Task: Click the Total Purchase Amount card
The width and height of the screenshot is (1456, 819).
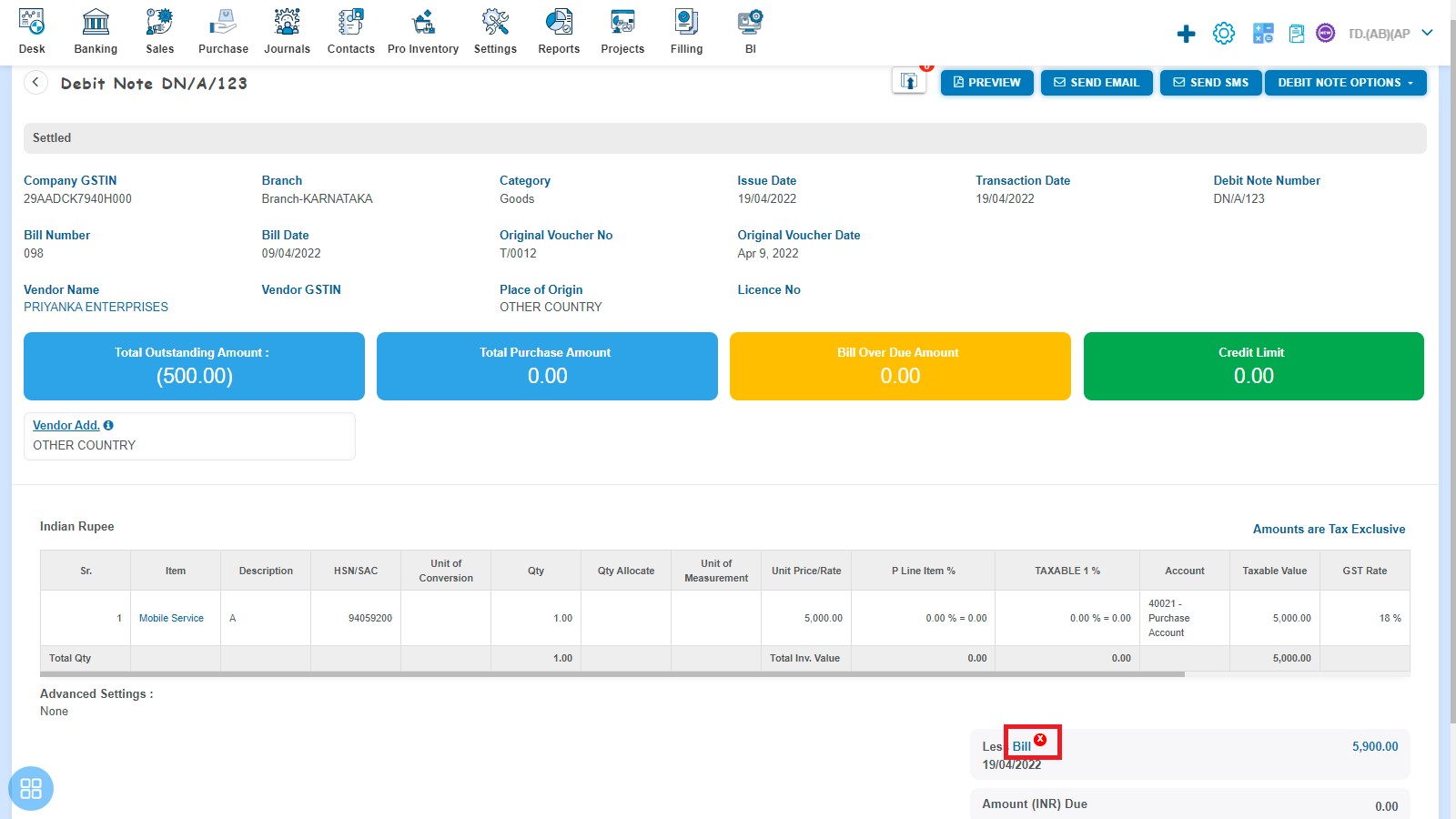Action: click(547, 366)
